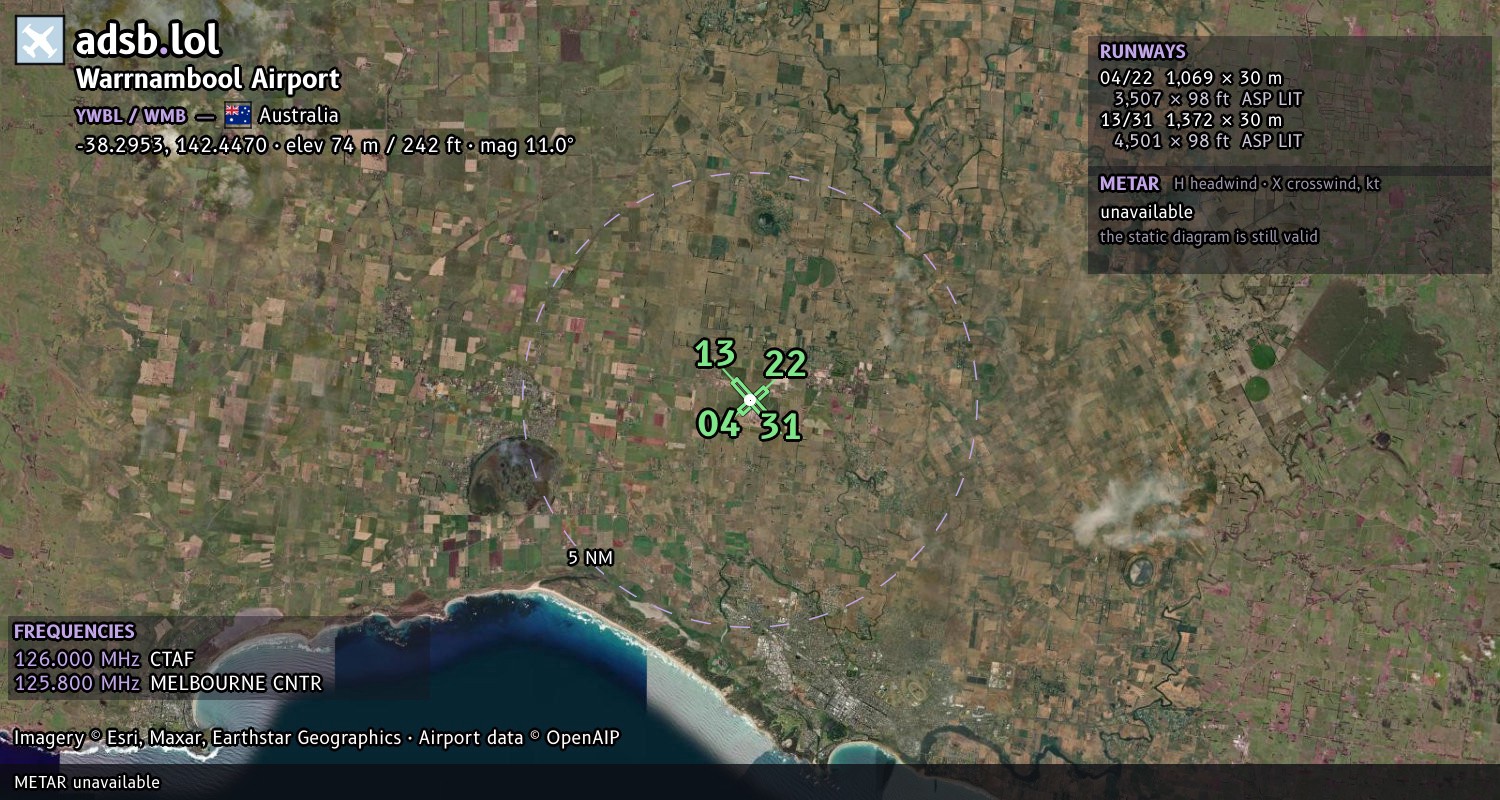Click the "RUNWAYS" panel header
1500x800 pixels.
[x=1143, y=51]
